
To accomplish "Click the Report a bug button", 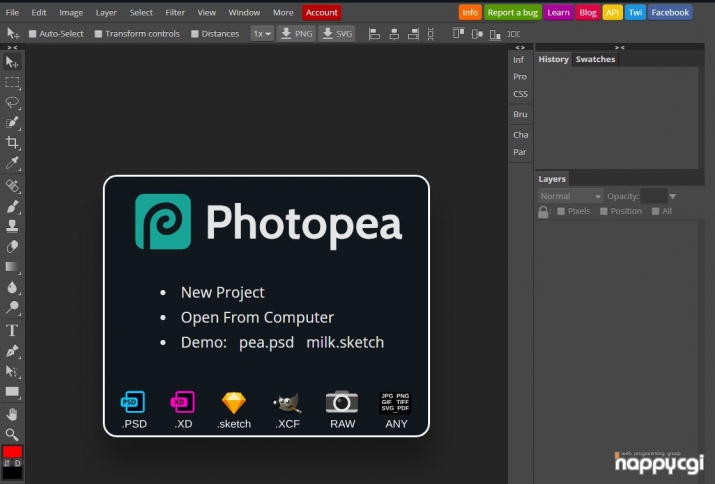I will tap(513, 13).
